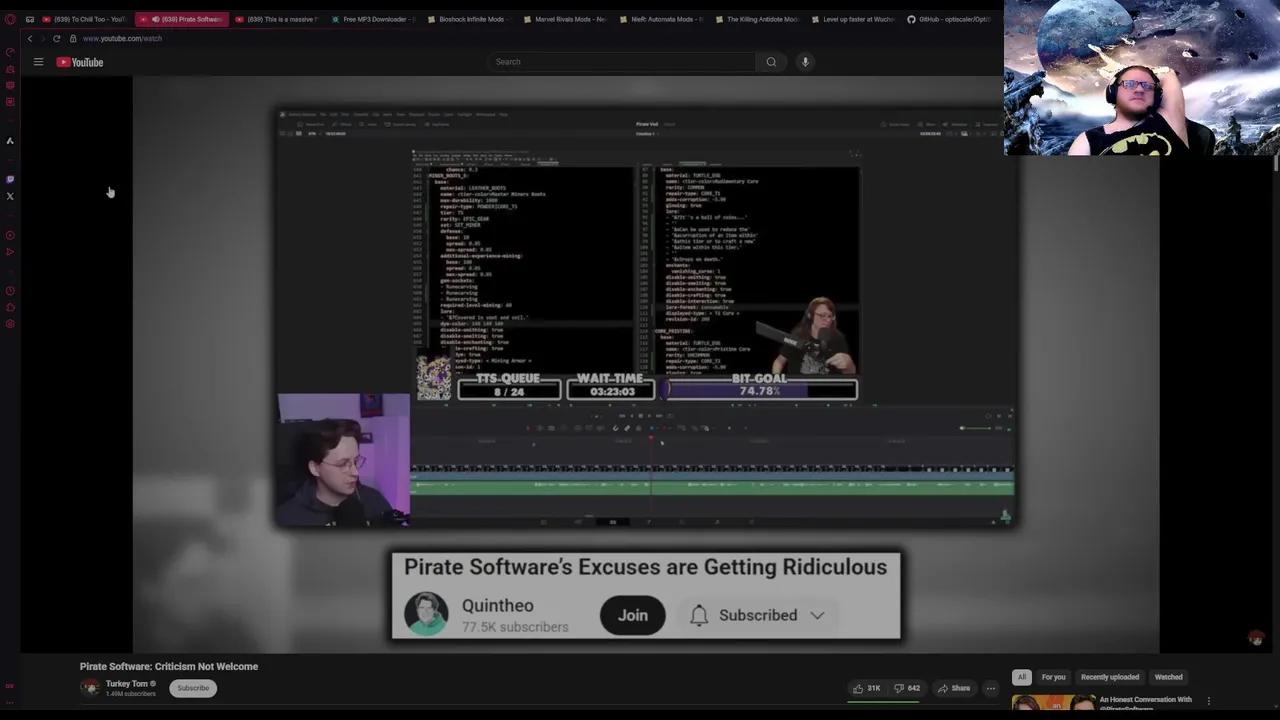The height and width of the screenshot is (720, 1280).
Task: Switch to the Pirate Software tab
Action: coord(181,19)
